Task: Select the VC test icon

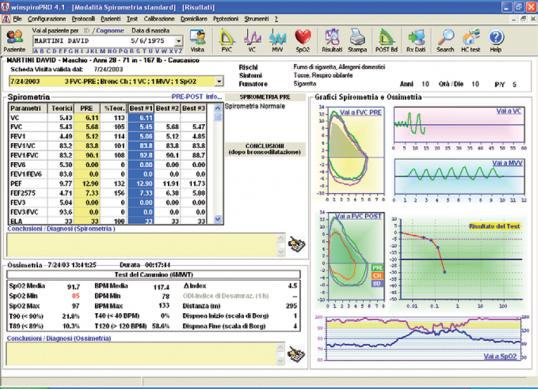Action: point(252,40)
